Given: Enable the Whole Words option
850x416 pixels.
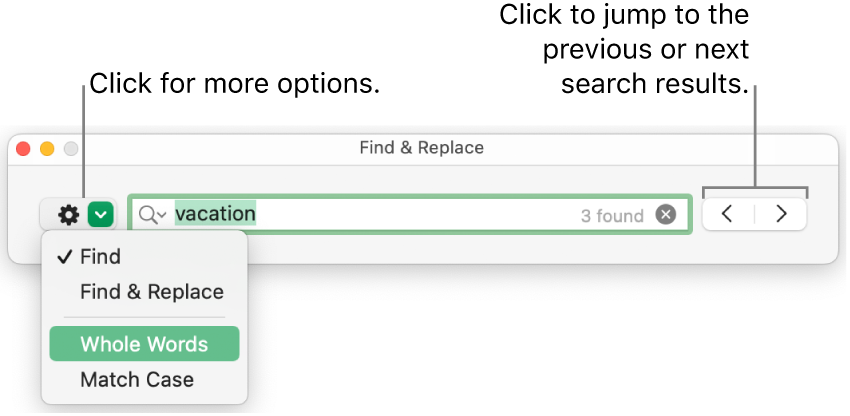Looking at the screenshot, I should pos(144,344).
